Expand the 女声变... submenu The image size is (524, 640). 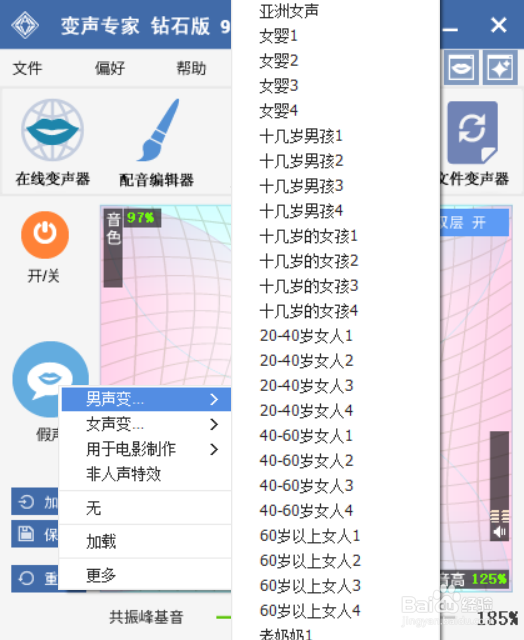coord(146,424)
